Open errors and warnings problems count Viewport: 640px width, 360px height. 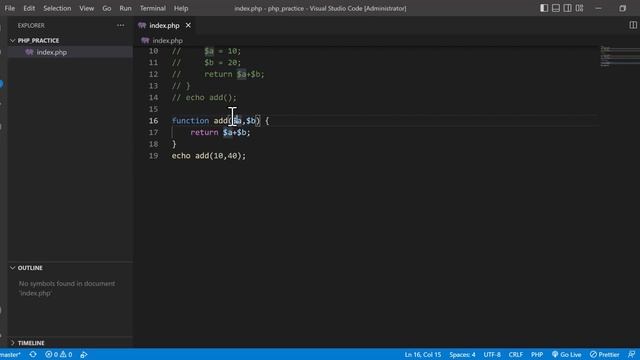(59, 354)
